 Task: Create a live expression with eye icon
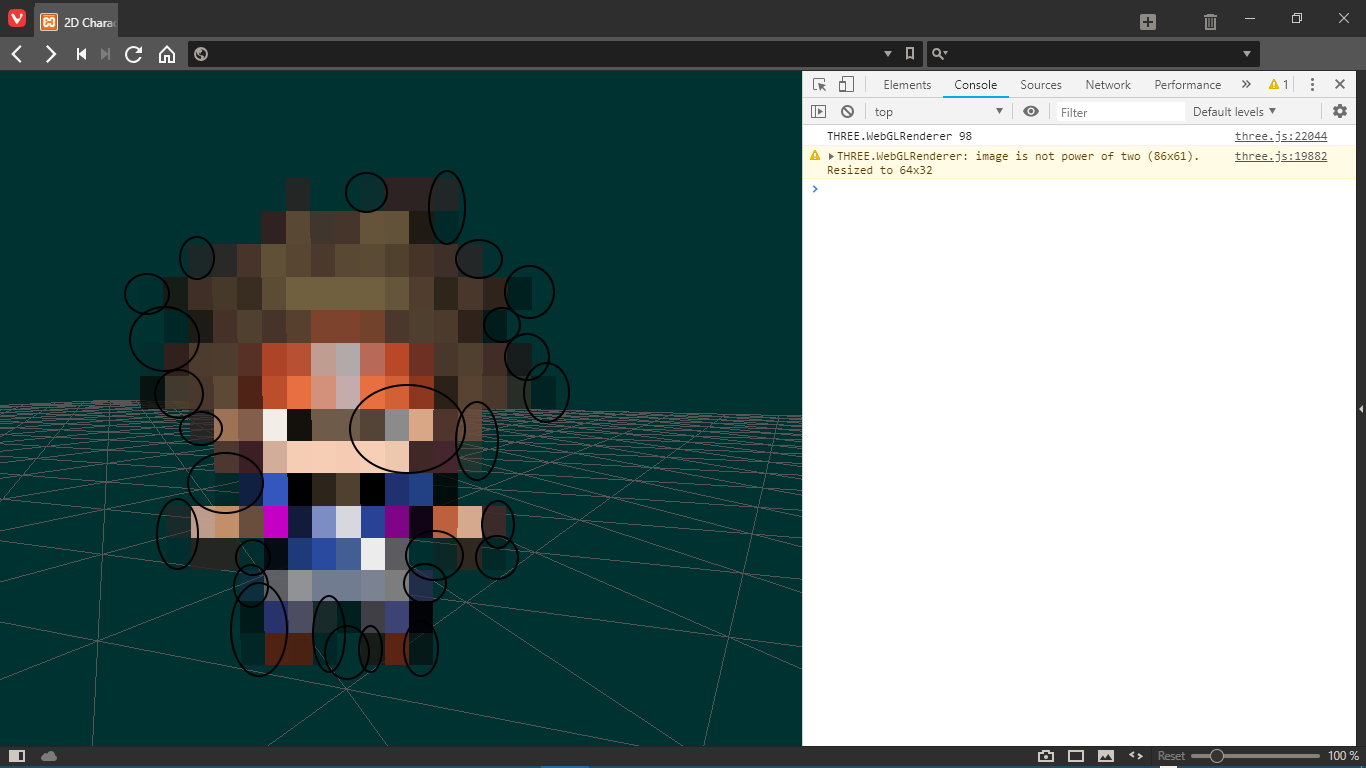(1031, 112)
